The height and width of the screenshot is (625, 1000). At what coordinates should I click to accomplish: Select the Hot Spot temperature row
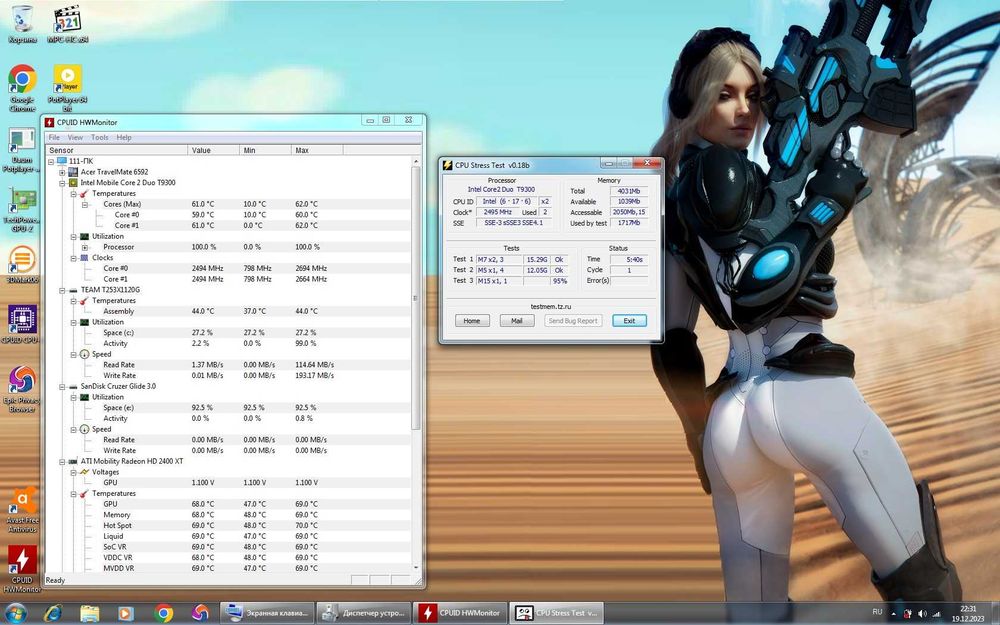[228, 526]
